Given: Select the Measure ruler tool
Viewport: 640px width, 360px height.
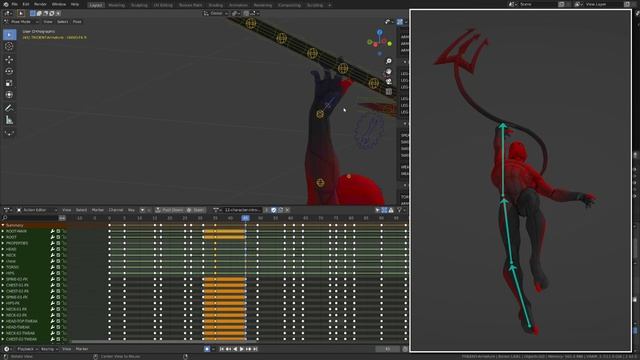Looking at the screenshot, I should 9,120.
